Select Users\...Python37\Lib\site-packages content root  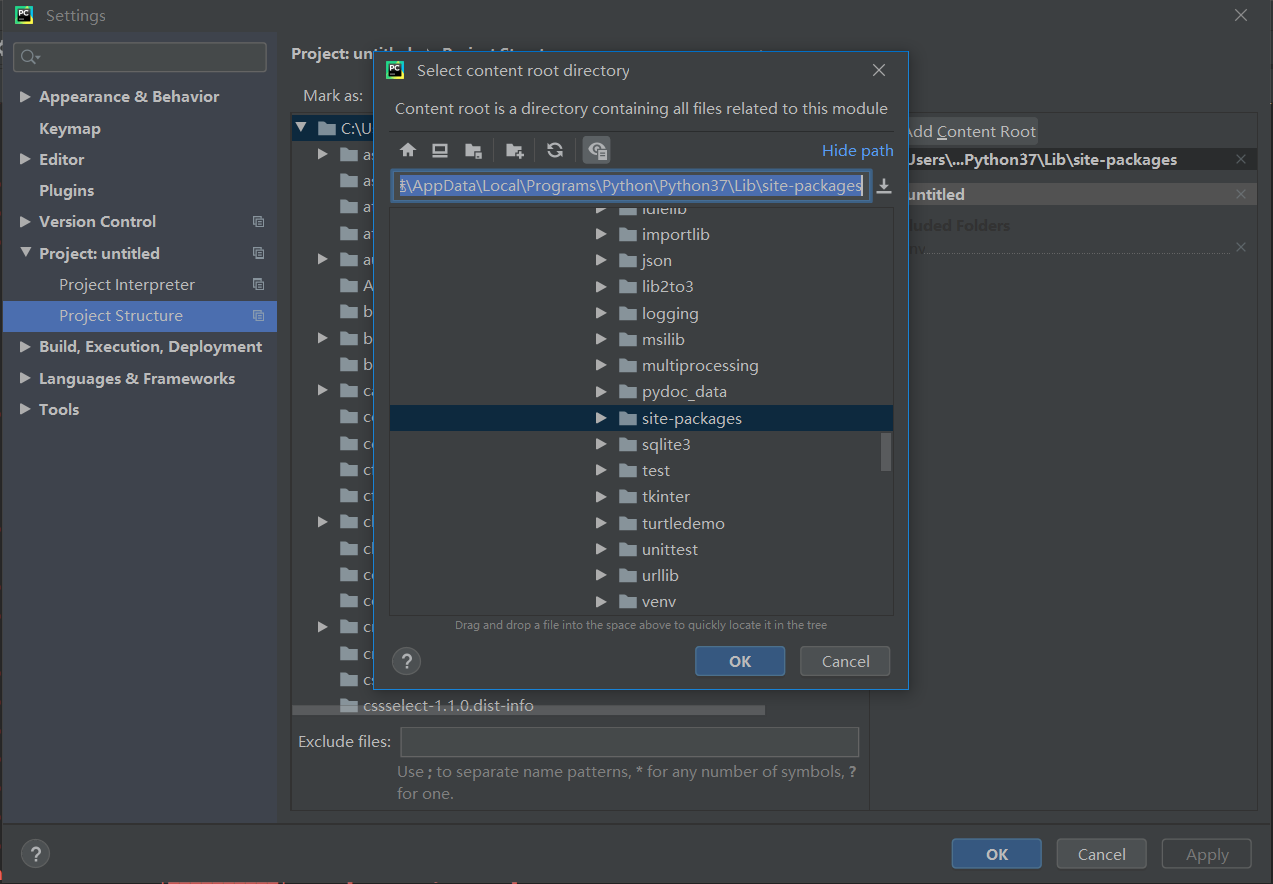(1080, 160)
